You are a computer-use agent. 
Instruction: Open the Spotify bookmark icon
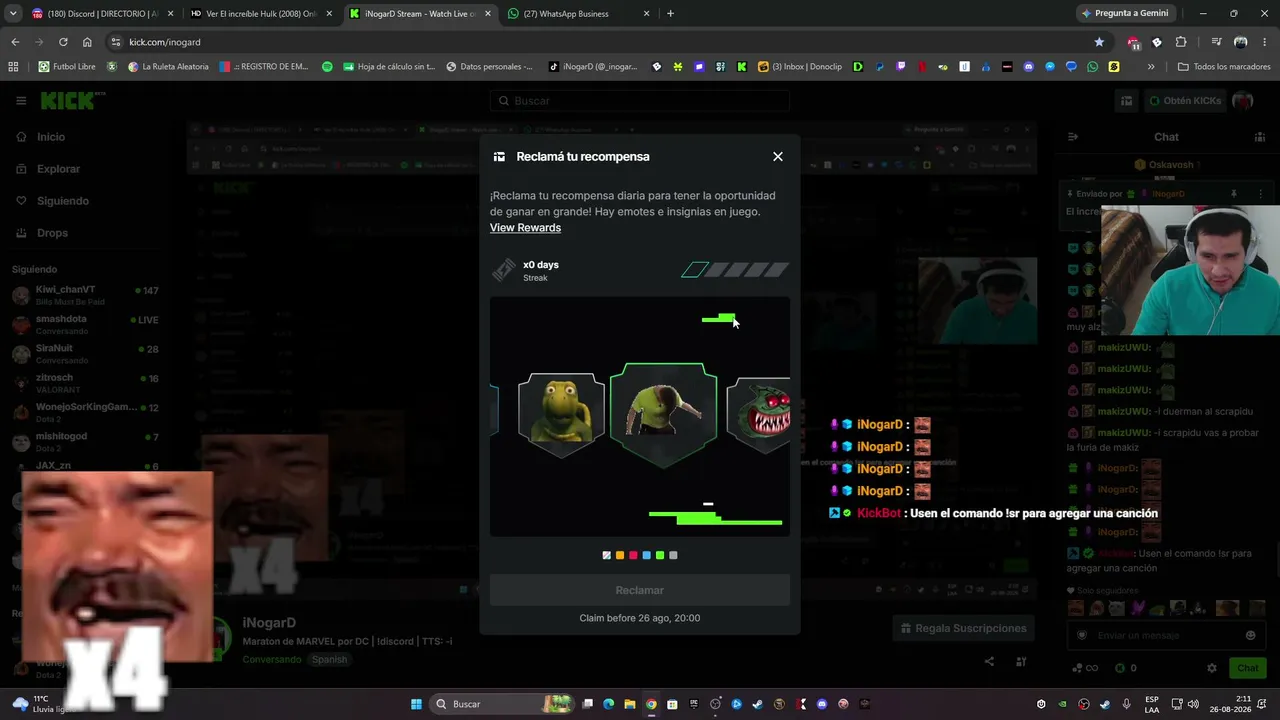327,67
